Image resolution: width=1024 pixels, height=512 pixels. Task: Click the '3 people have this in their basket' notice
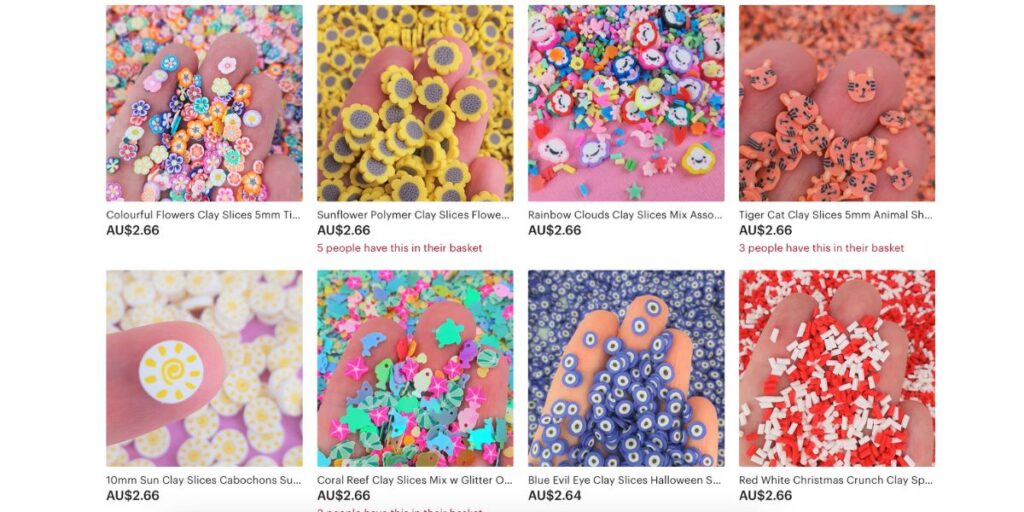pyautogui.click(x=822, y=248)
